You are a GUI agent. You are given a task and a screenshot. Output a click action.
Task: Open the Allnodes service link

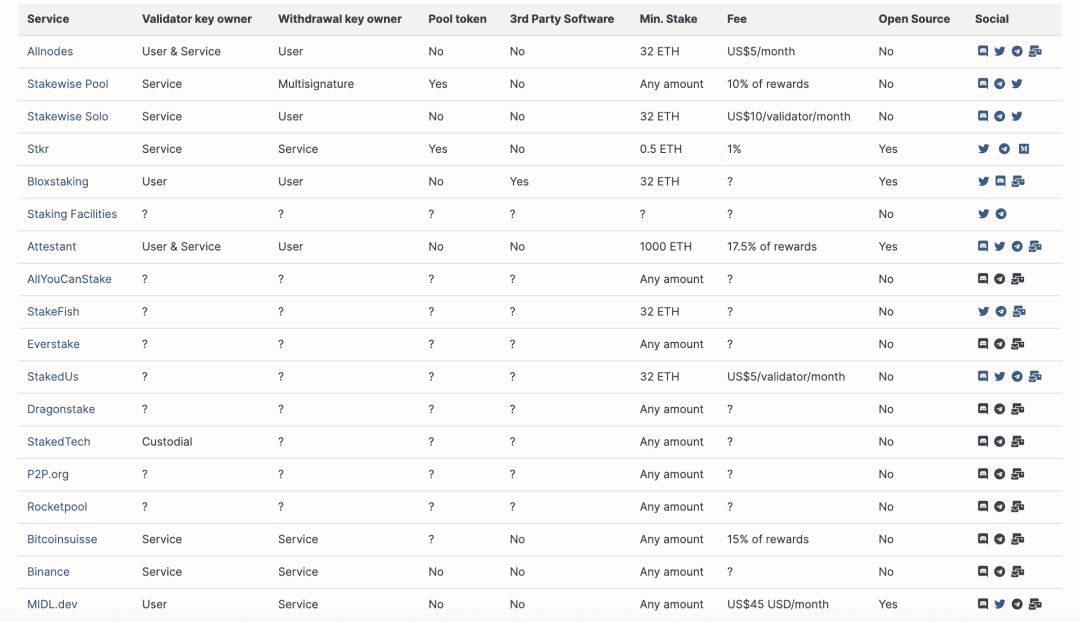[x=50, y=51]
